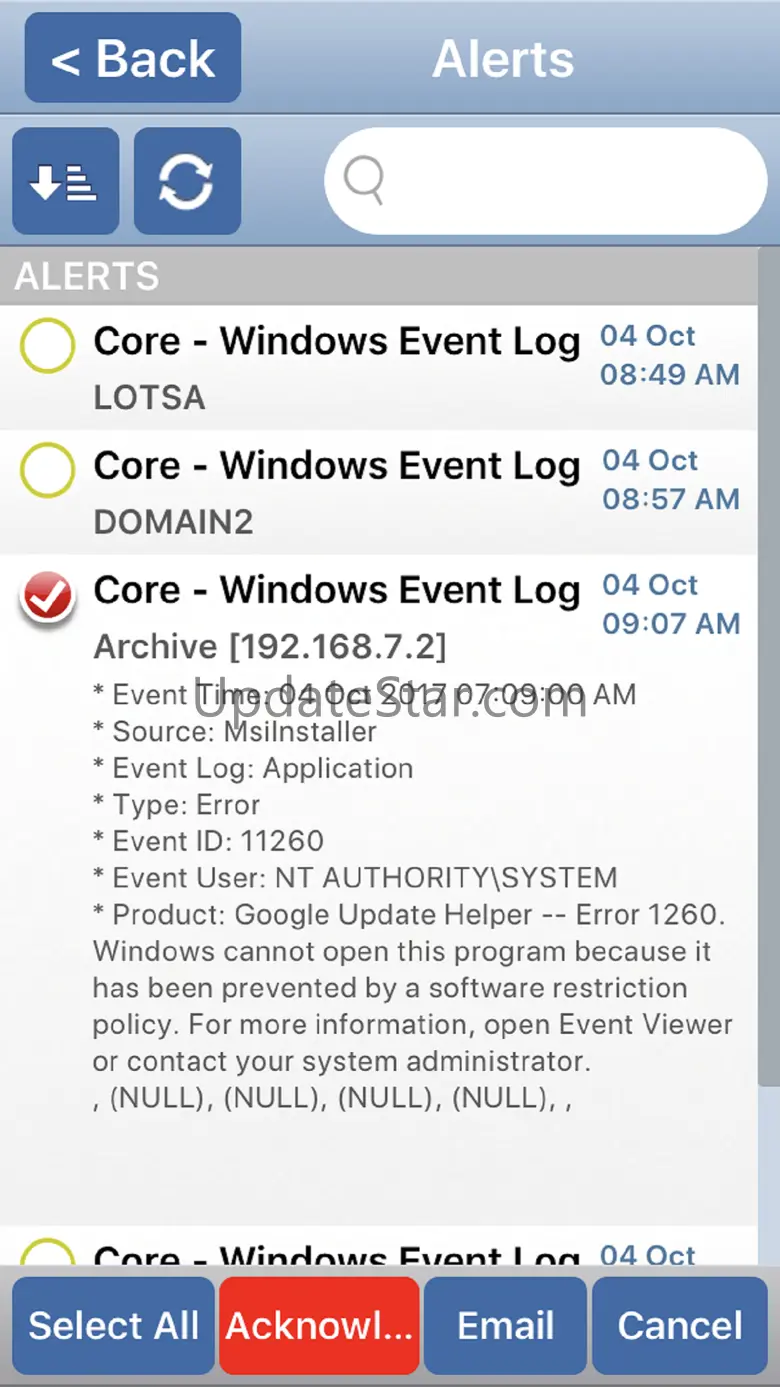The image size is (780, 1387).
Task: Uncheck the Archive alert red checkmark
Action: (47, 596)
